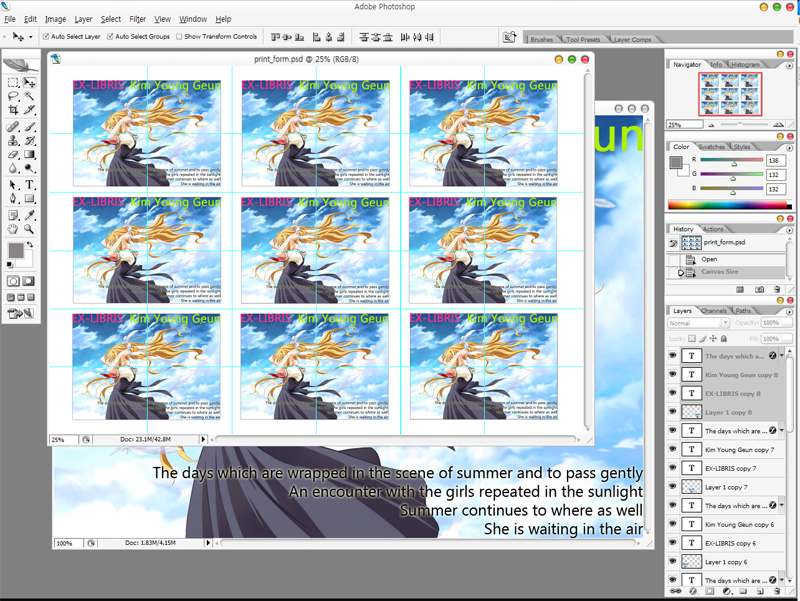
Task: Click the delete layer trash icon
Action: 777,591
